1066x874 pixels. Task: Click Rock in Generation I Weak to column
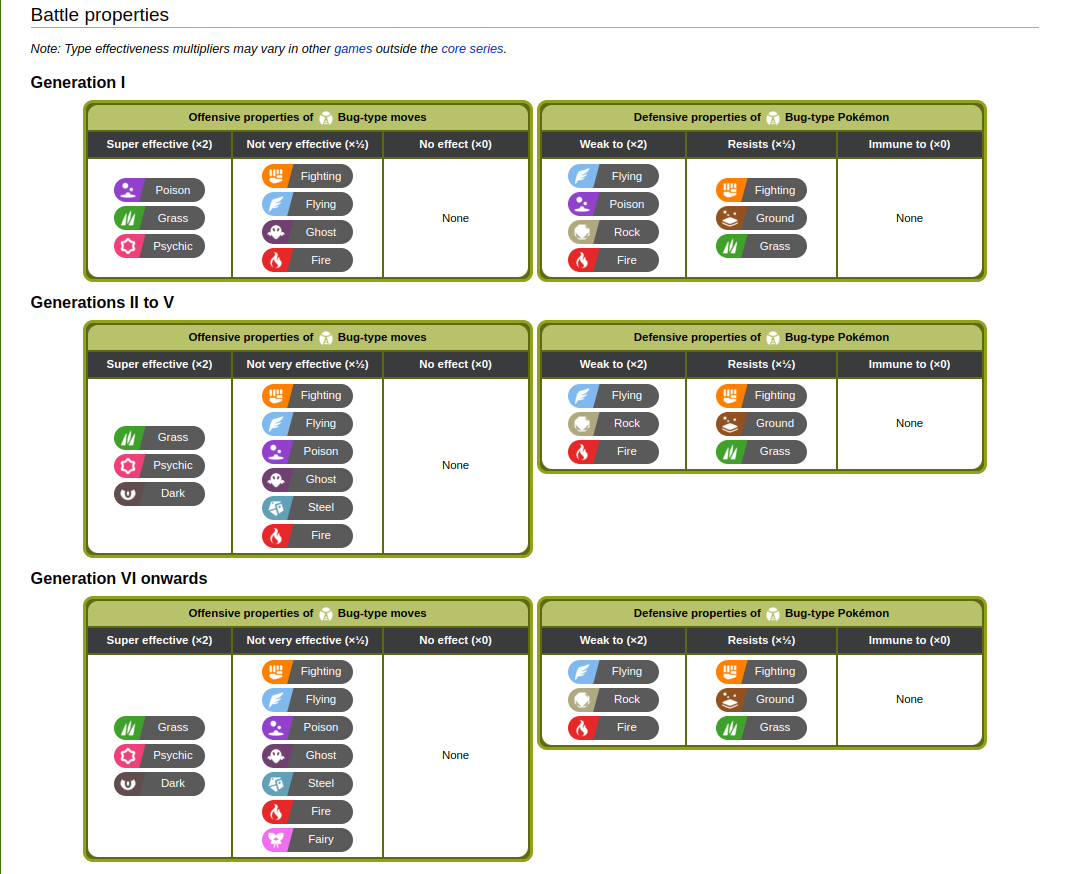point(613,232)
